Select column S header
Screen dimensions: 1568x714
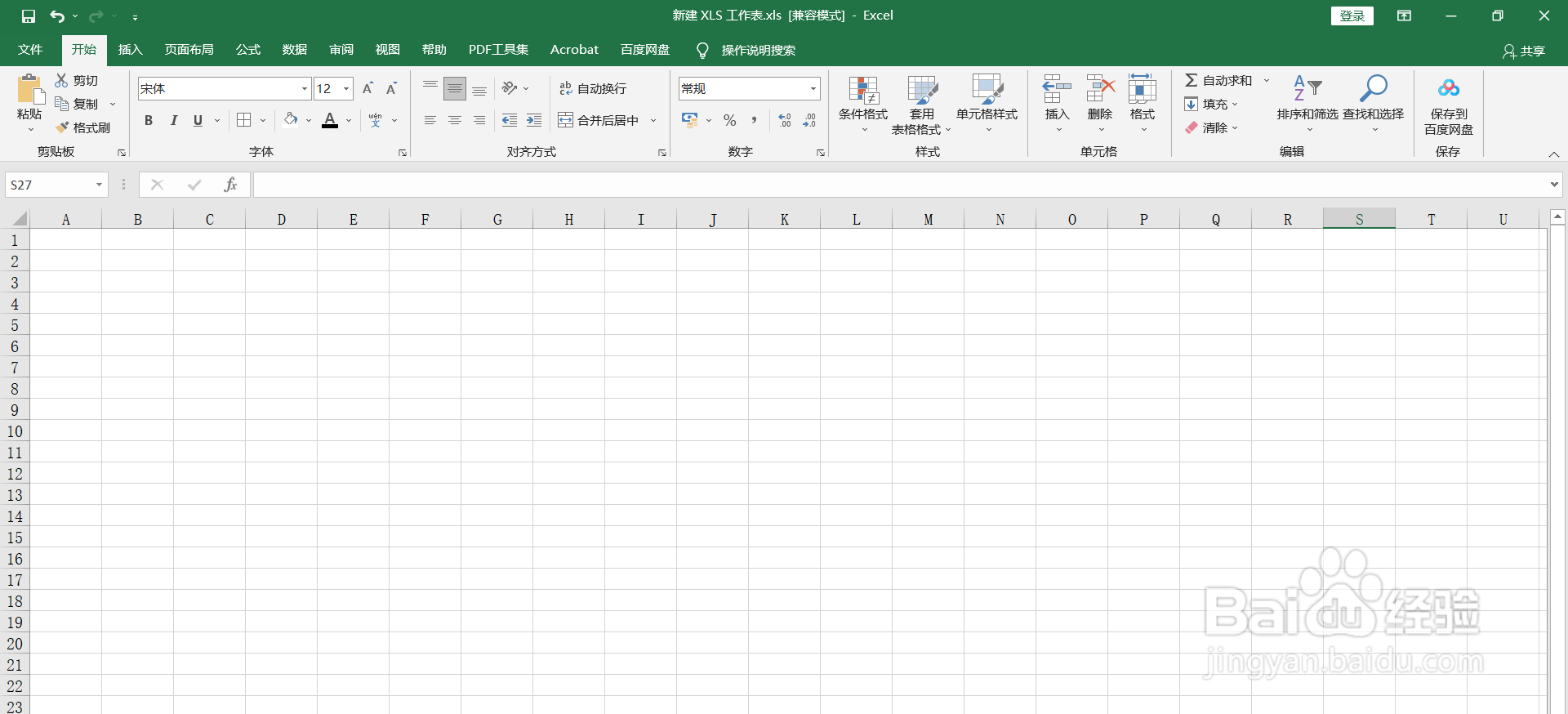point(1359,219)
